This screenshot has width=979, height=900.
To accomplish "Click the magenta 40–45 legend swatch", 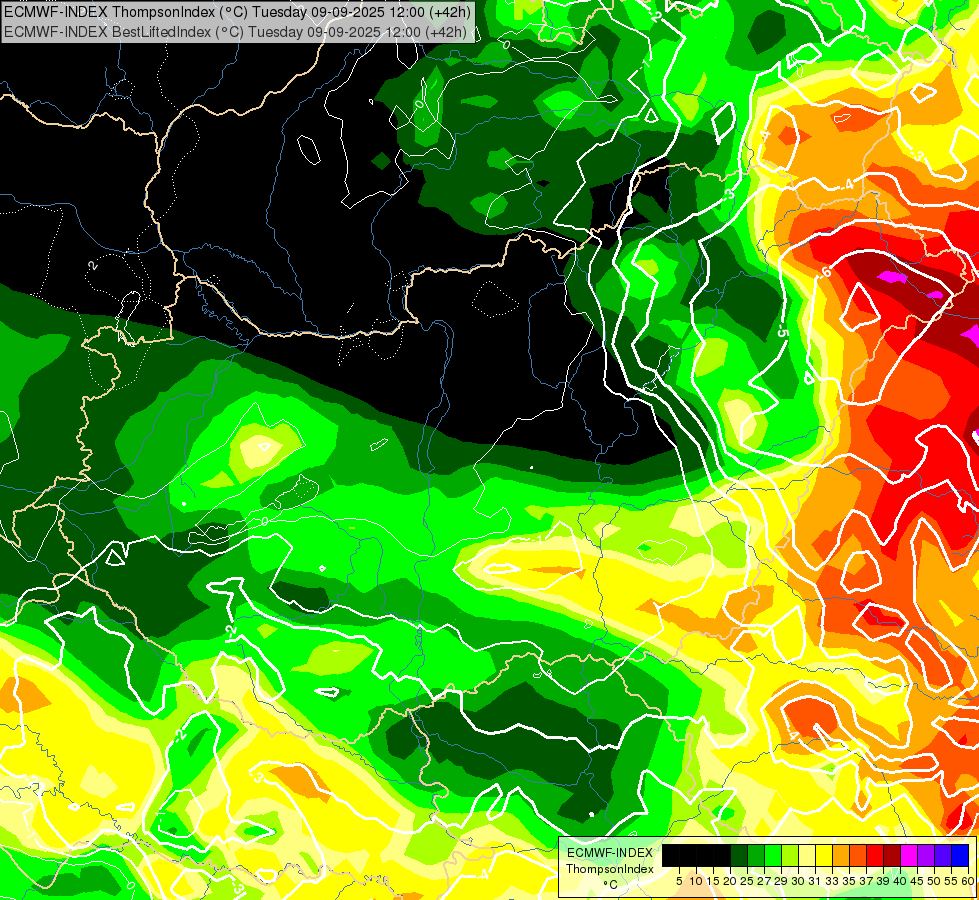I will (909, 855).
